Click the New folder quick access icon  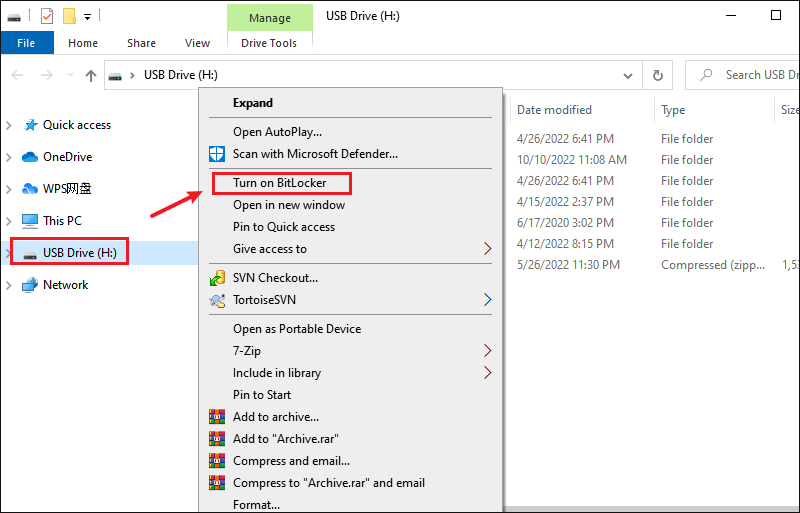coord(69,16)
